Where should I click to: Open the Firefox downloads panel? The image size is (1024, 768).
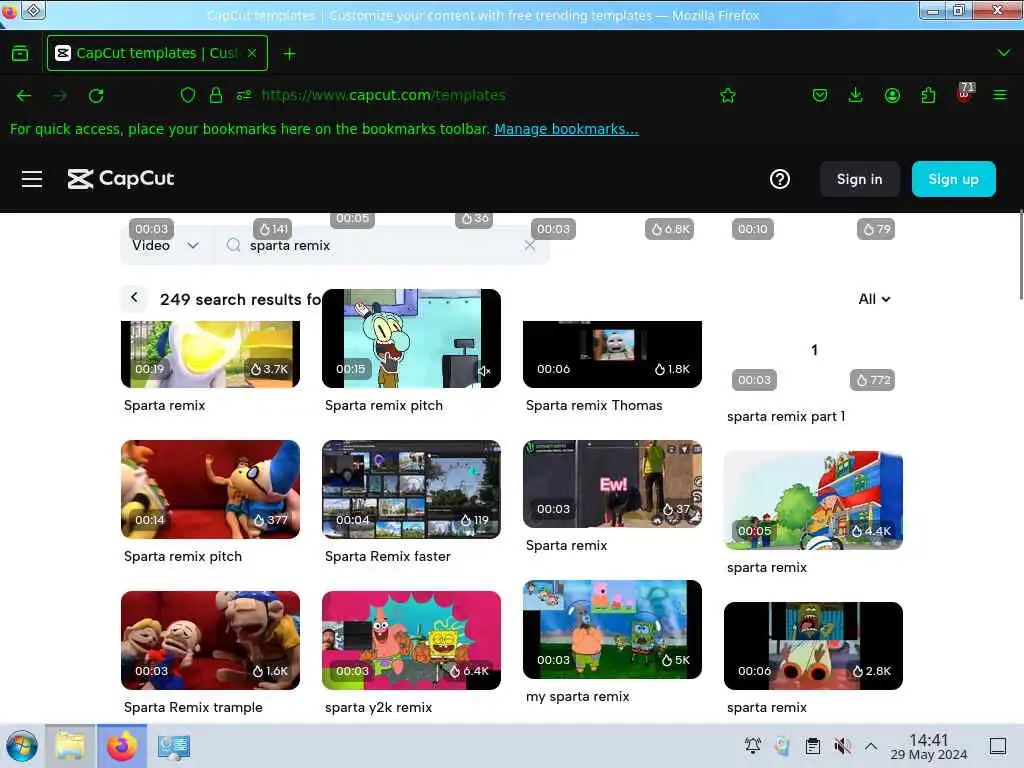point(856,95)
